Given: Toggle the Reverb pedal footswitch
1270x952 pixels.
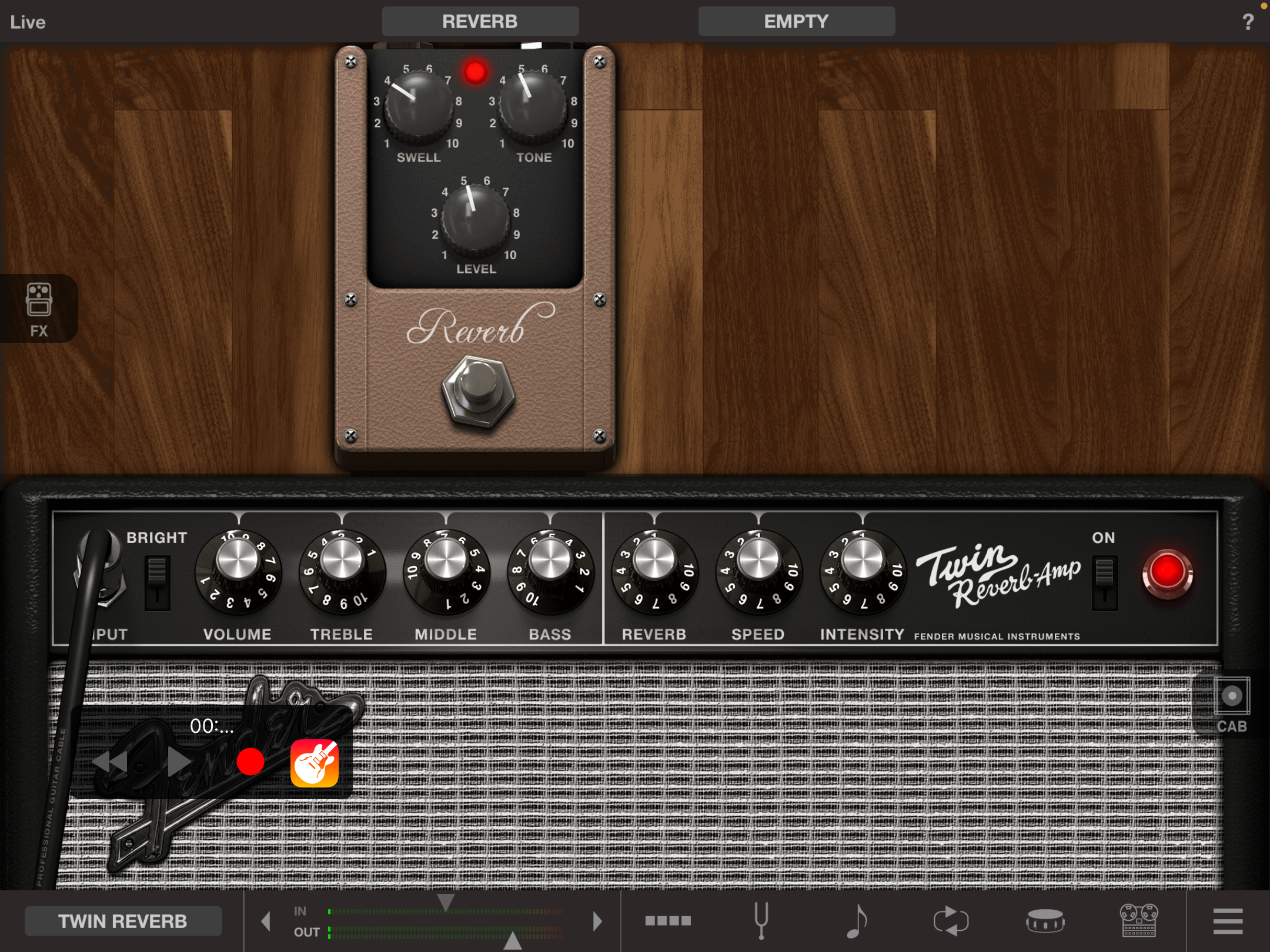Looking at the screenshot, I should click(x=477, y=391).
